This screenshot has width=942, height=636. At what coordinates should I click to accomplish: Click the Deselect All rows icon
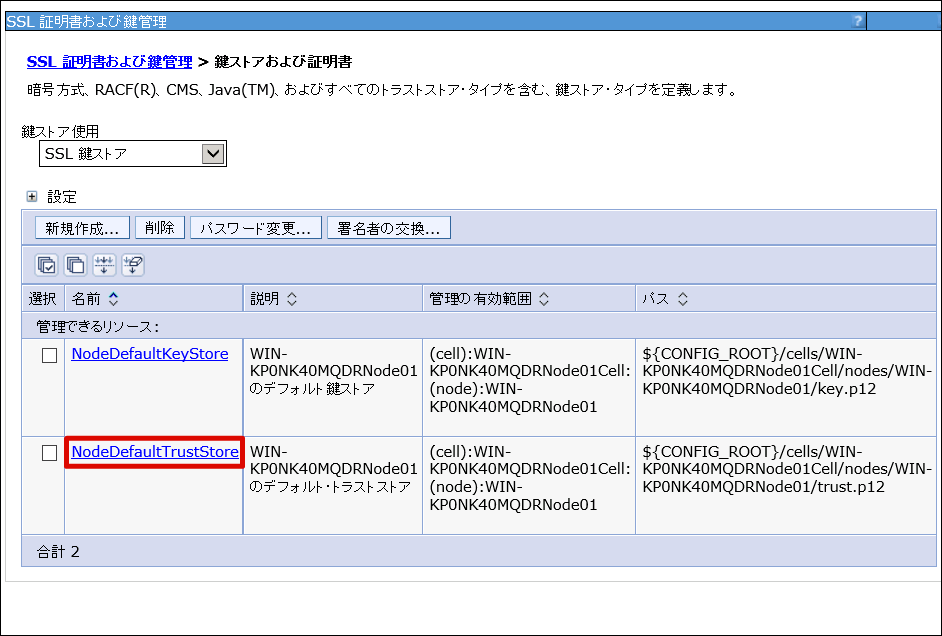click(x=75, y=265)
